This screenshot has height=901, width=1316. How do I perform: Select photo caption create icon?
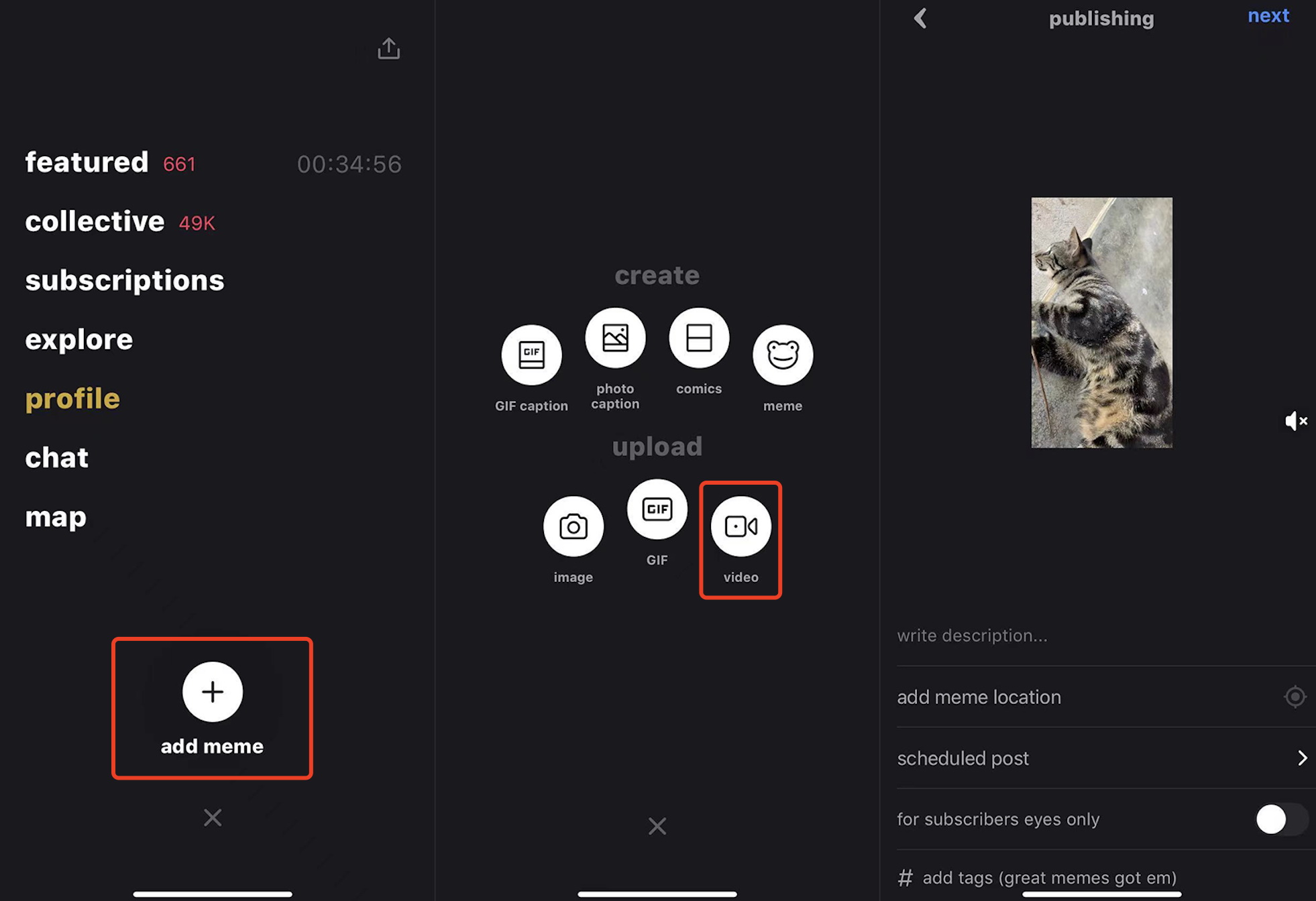pyautogui.click(x=614, y=338)
